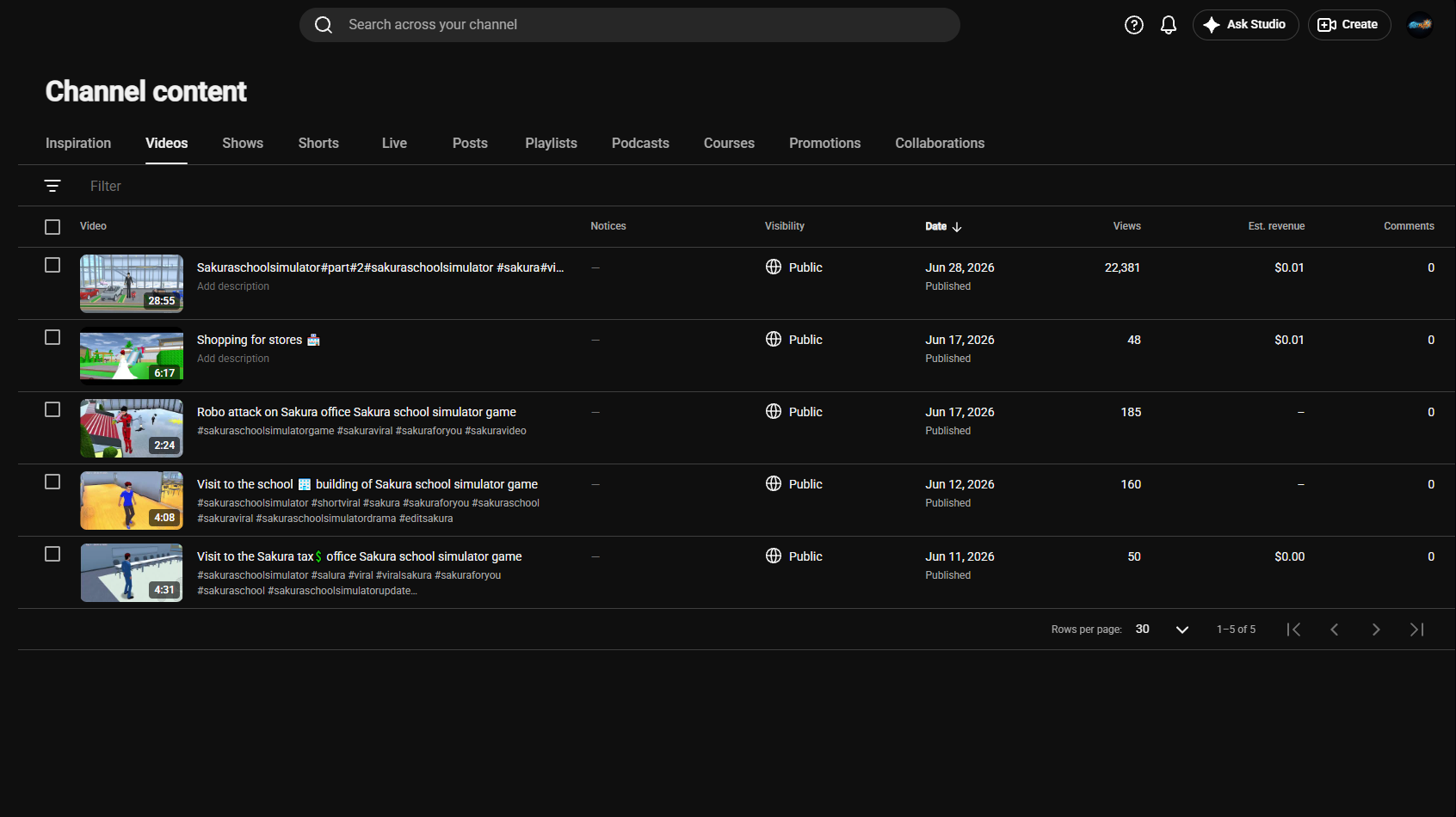Click the Create button
Viewport: 1456px width, 817px height.
point(1349,25)
